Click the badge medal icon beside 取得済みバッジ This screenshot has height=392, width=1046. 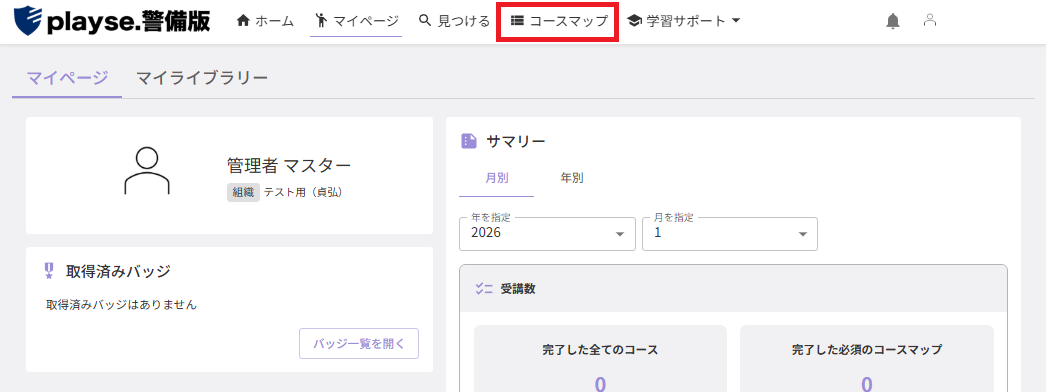49,271
